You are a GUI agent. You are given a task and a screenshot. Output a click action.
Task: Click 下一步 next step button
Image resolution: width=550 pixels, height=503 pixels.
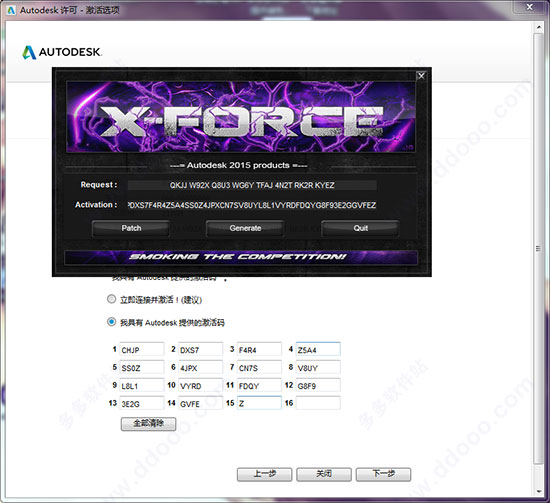pyautogui.click(x=383, y=474)
